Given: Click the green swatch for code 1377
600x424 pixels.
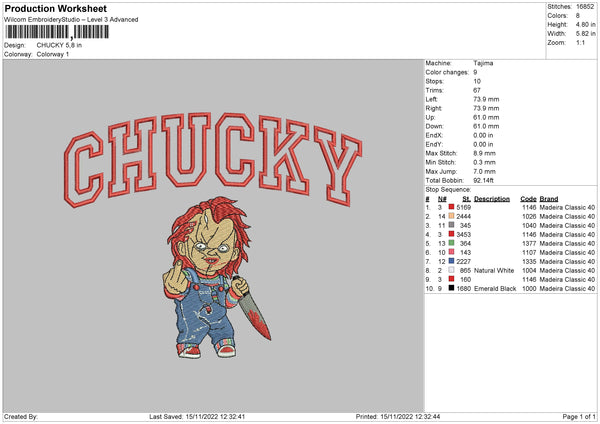Looking at the screenshot, I should point(451,243).
